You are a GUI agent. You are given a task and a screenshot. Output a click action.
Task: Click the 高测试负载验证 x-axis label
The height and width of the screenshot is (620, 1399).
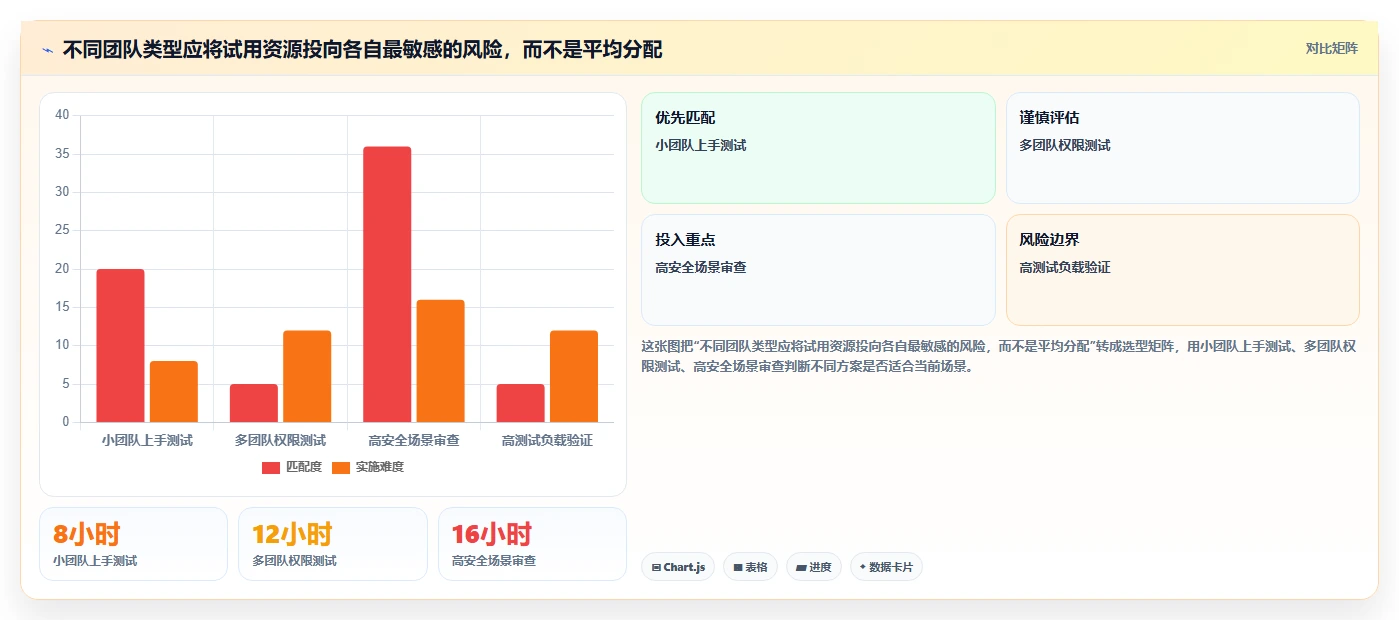point(548,440)
